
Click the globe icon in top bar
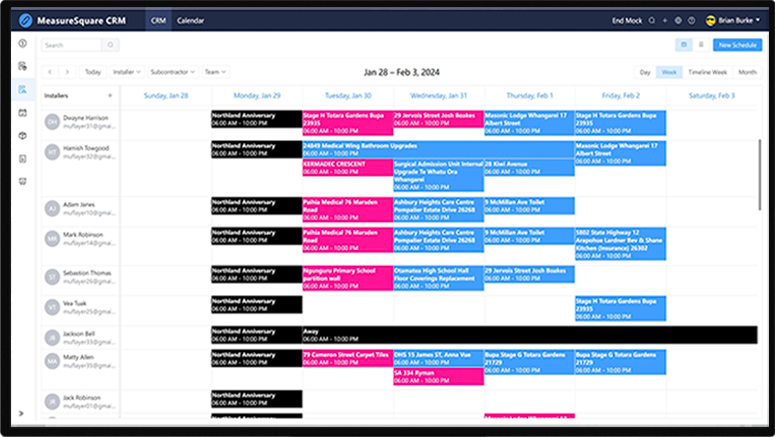click(x=678, y=20)
